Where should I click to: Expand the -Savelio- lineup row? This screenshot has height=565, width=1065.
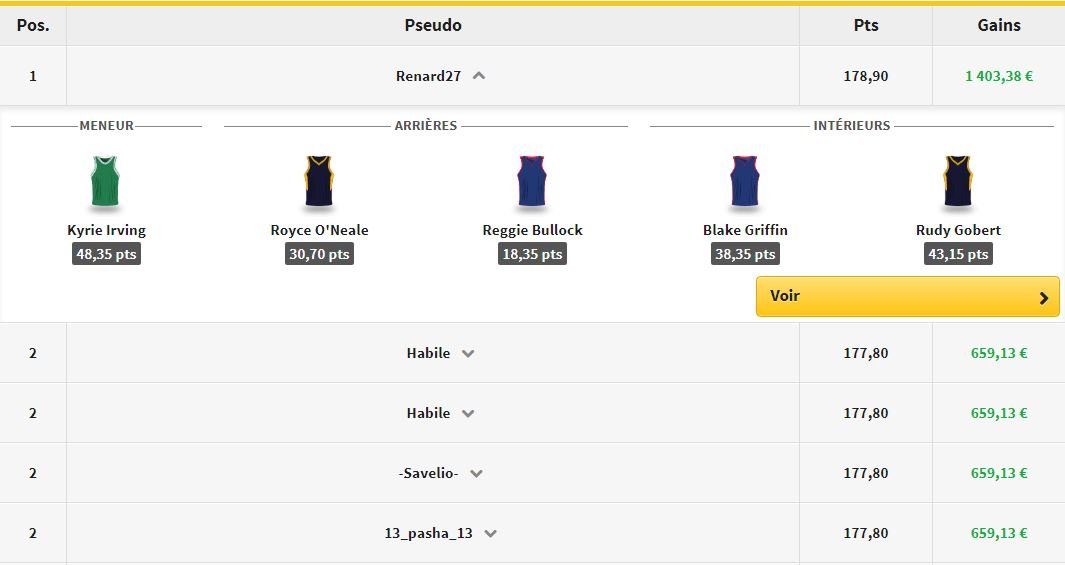pos(476,474)
